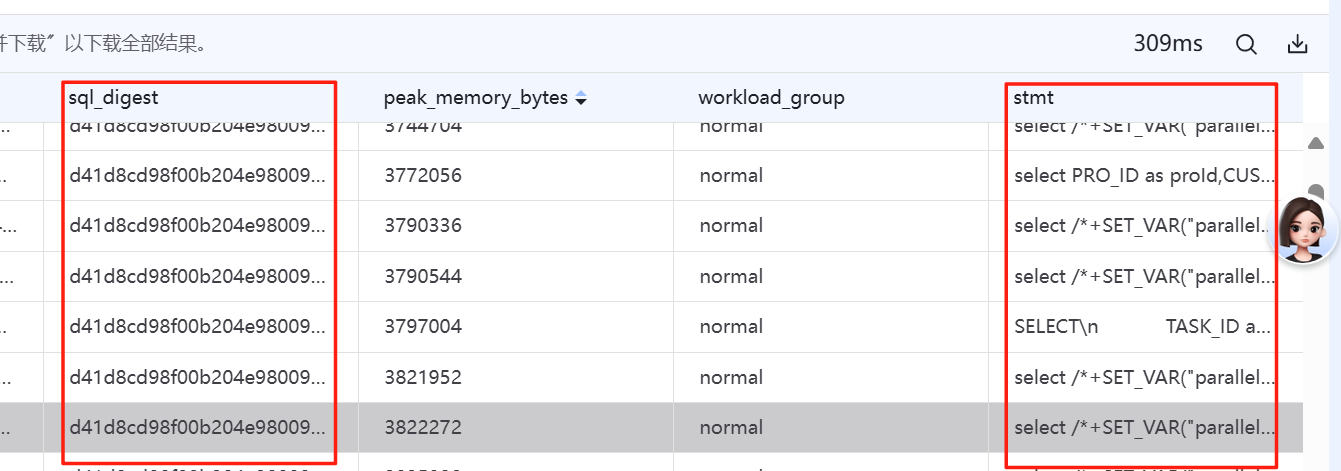Open search in the query results
Screen dimensions: 1341x471
[x=1246, y=44]
